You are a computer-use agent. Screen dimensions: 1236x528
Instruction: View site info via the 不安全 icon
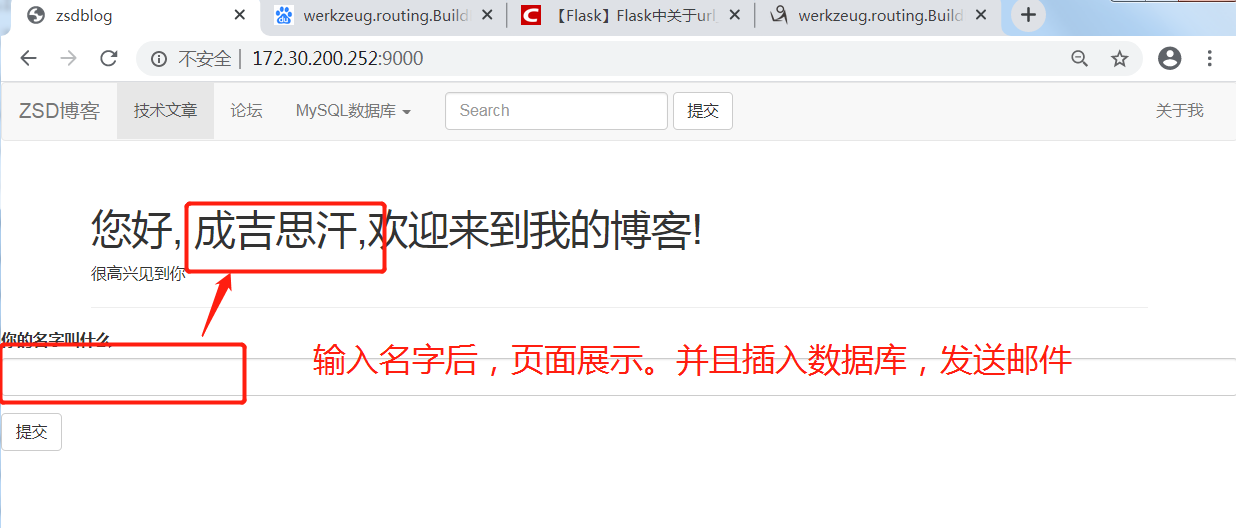(x=158, y=59)
